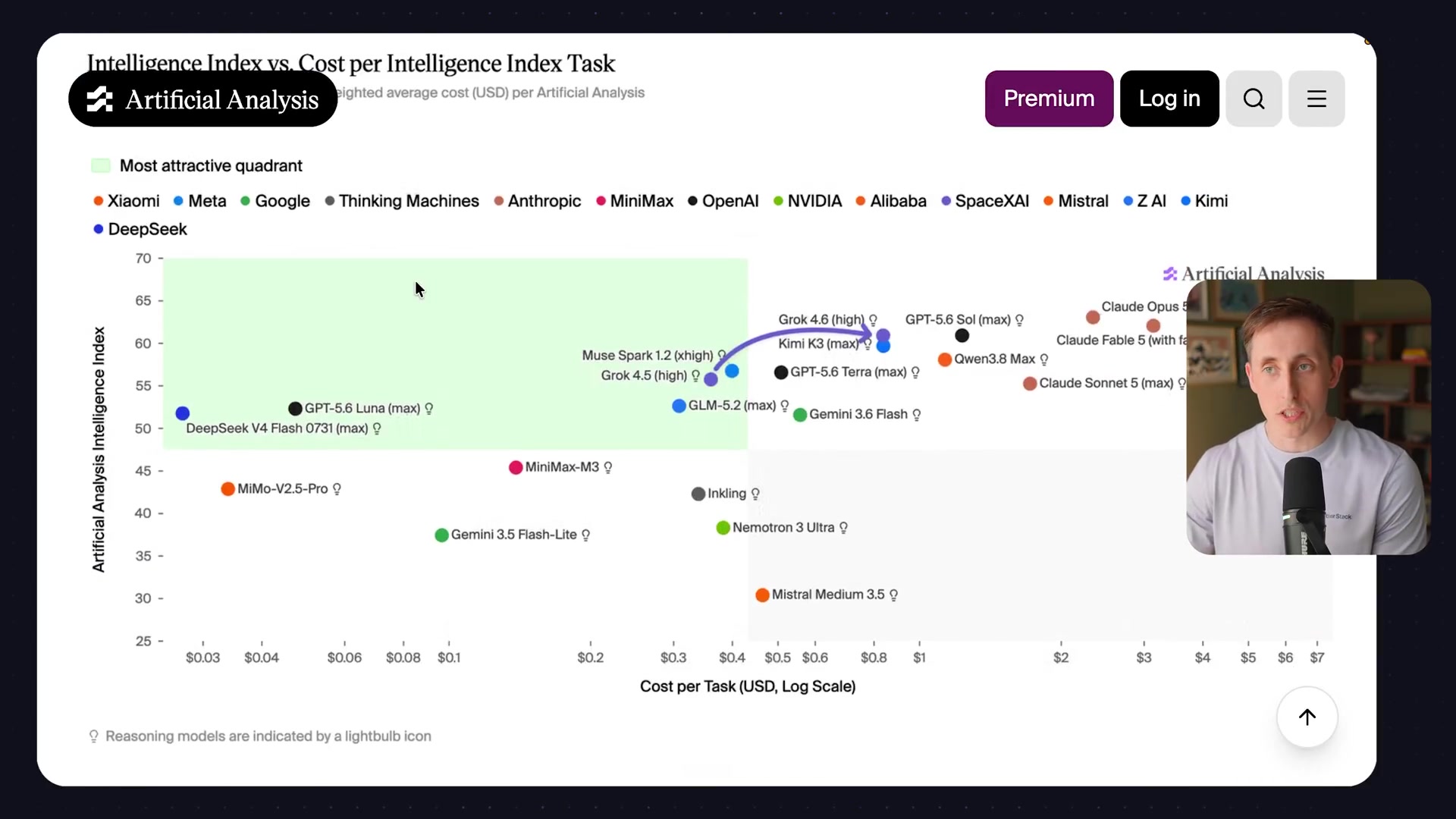This screenshot has height=819, width=1456.
Task: Click the Mistral Medium 3.5 label
Action: pyautogui.click(x=828, y=595)
